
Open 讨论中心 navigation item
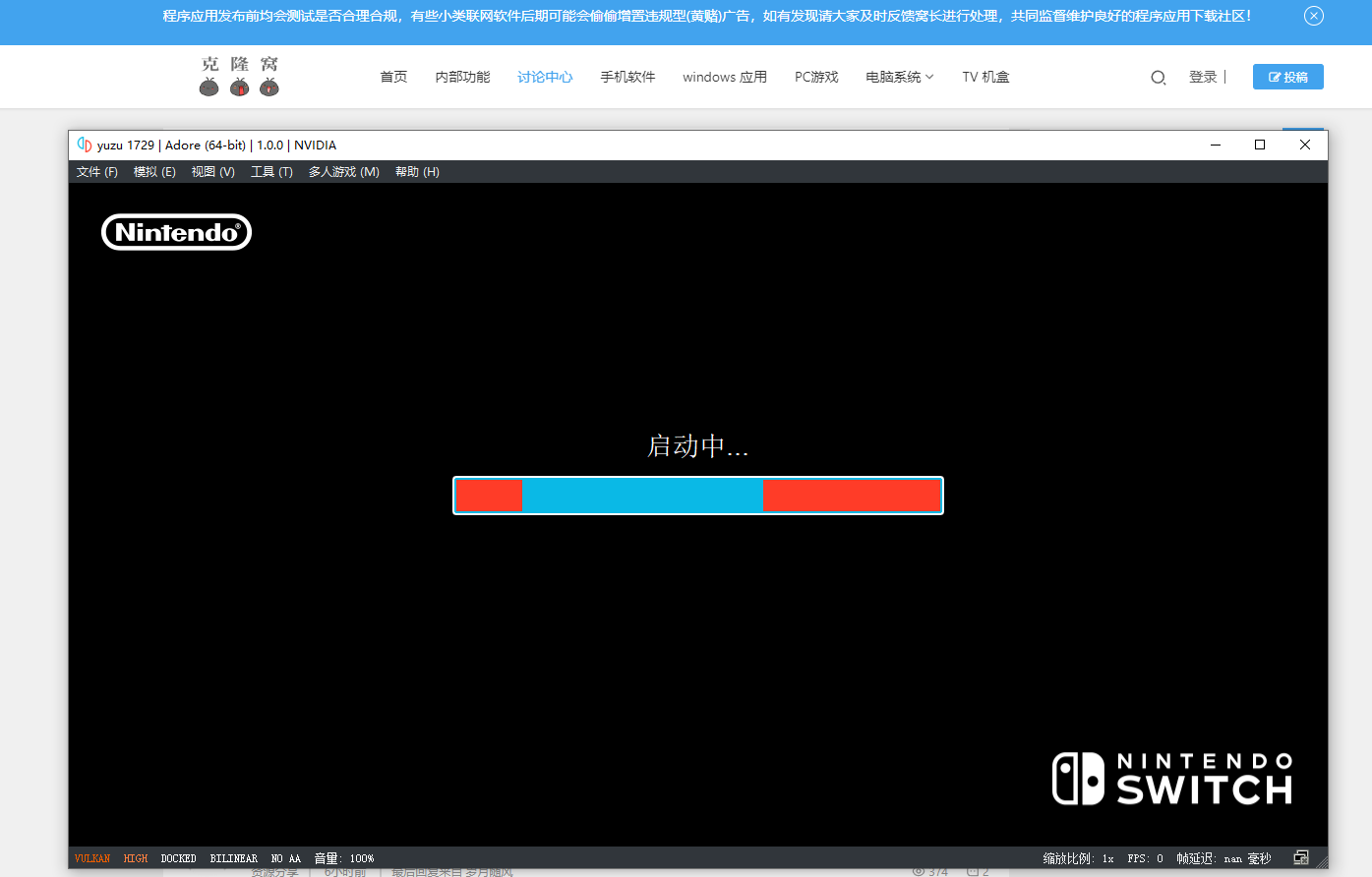tap(545, 77)
